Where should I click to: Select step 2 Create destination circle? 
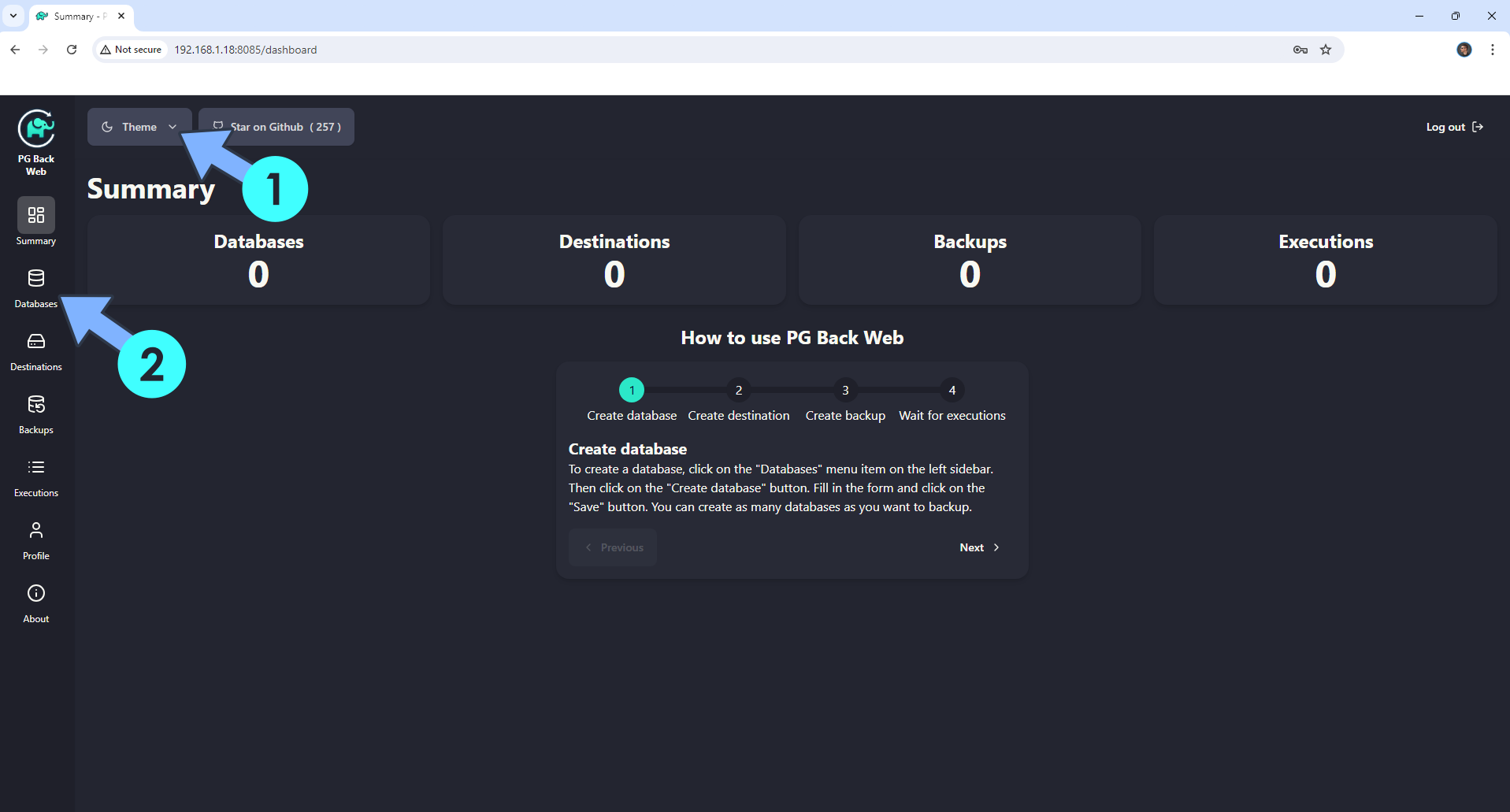coord(739,390)
